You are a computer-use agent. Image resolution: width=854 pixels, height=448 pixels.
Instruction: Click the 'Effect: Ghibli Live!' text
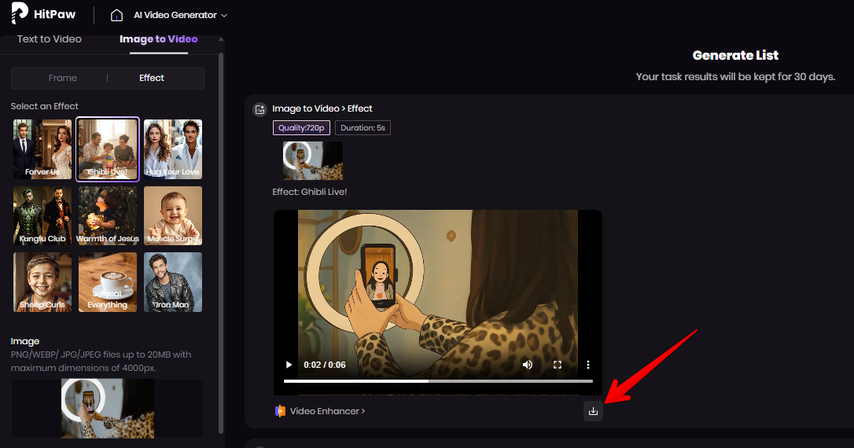(x=309, y=192)
